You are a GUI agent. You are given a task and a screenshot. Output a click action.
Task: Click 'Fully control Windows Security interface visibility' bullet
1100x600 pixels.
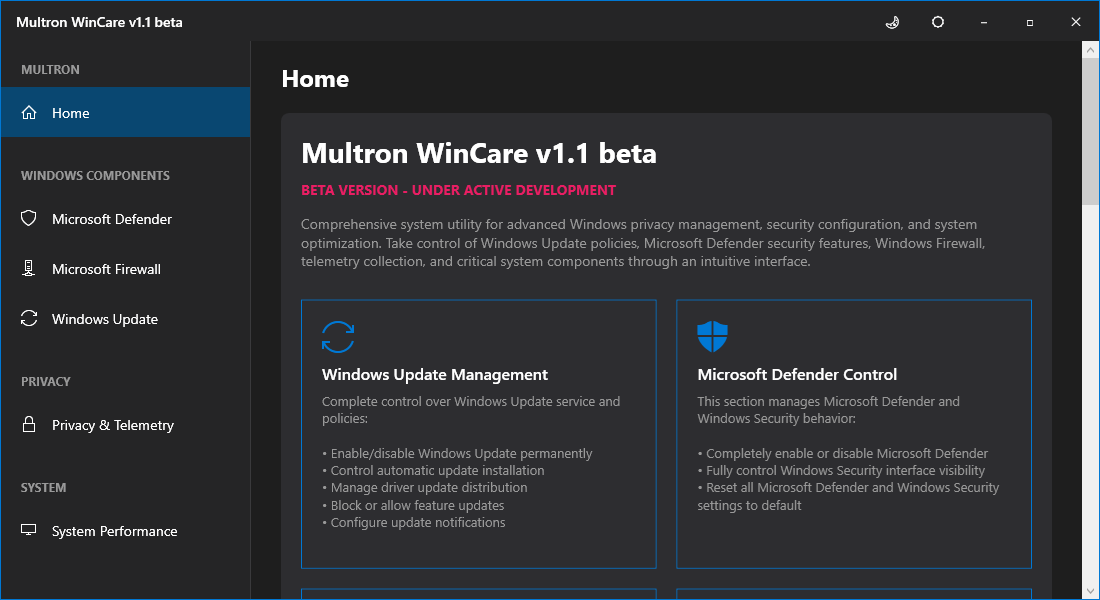click(841, 470)
